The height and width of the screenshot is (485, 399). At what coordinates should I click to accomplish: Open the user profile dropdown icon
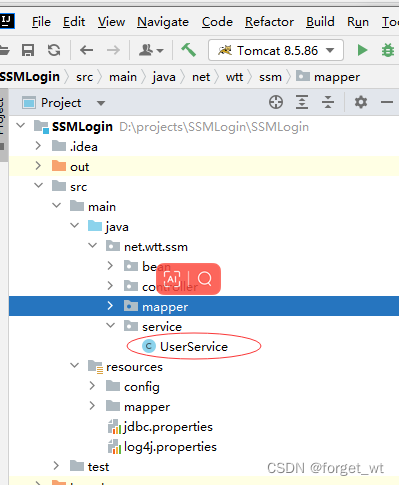151,50
